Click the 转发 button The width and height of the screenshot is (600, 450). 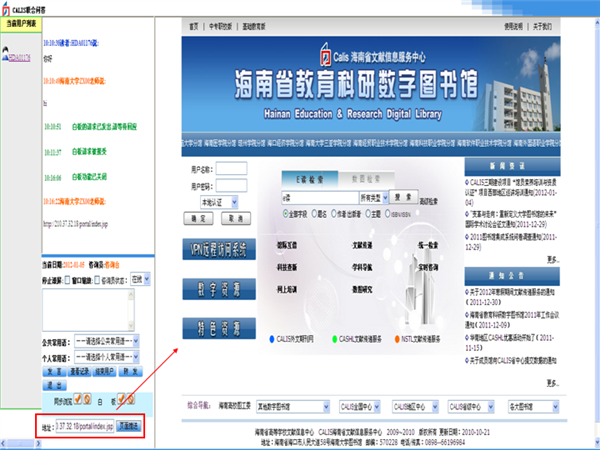tap(131, 372)
